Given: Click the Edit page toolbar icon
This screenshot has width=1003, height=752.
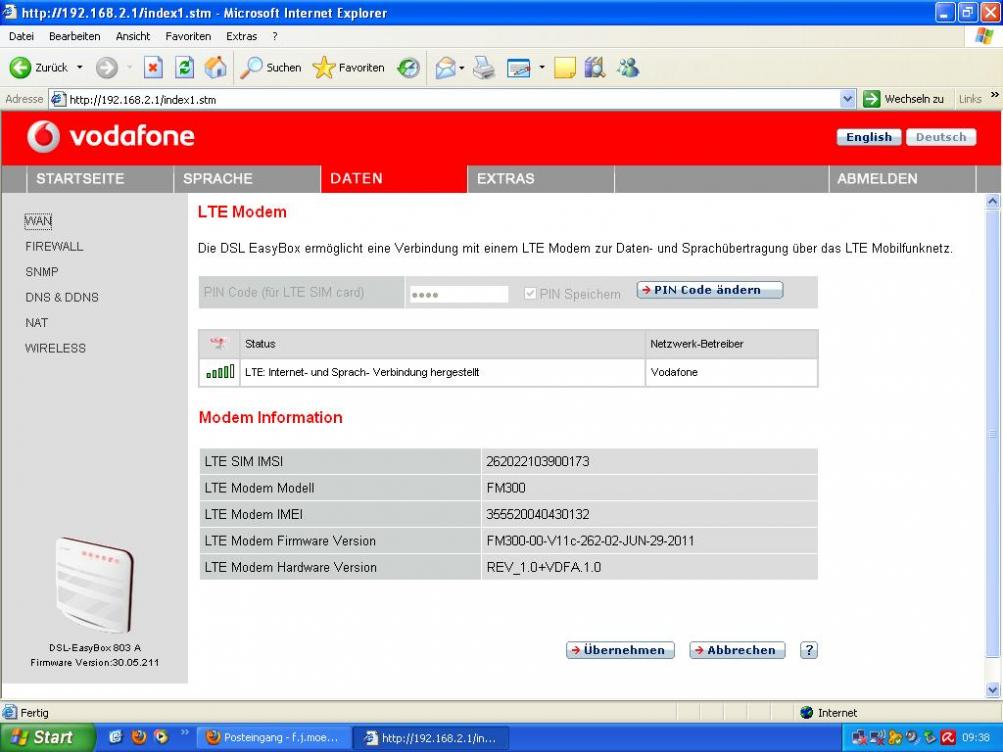Looking at the screenshot, I should 518,67.
